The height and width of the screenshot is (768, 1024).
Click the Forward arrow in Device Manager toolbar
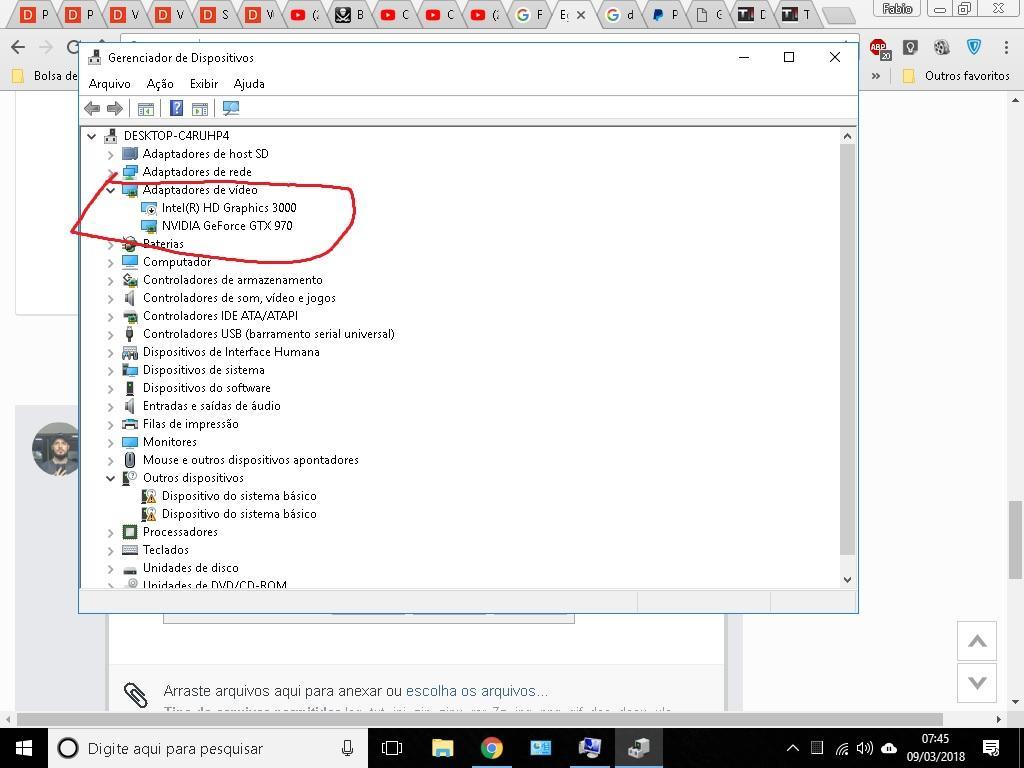click(x=114, y=108)
